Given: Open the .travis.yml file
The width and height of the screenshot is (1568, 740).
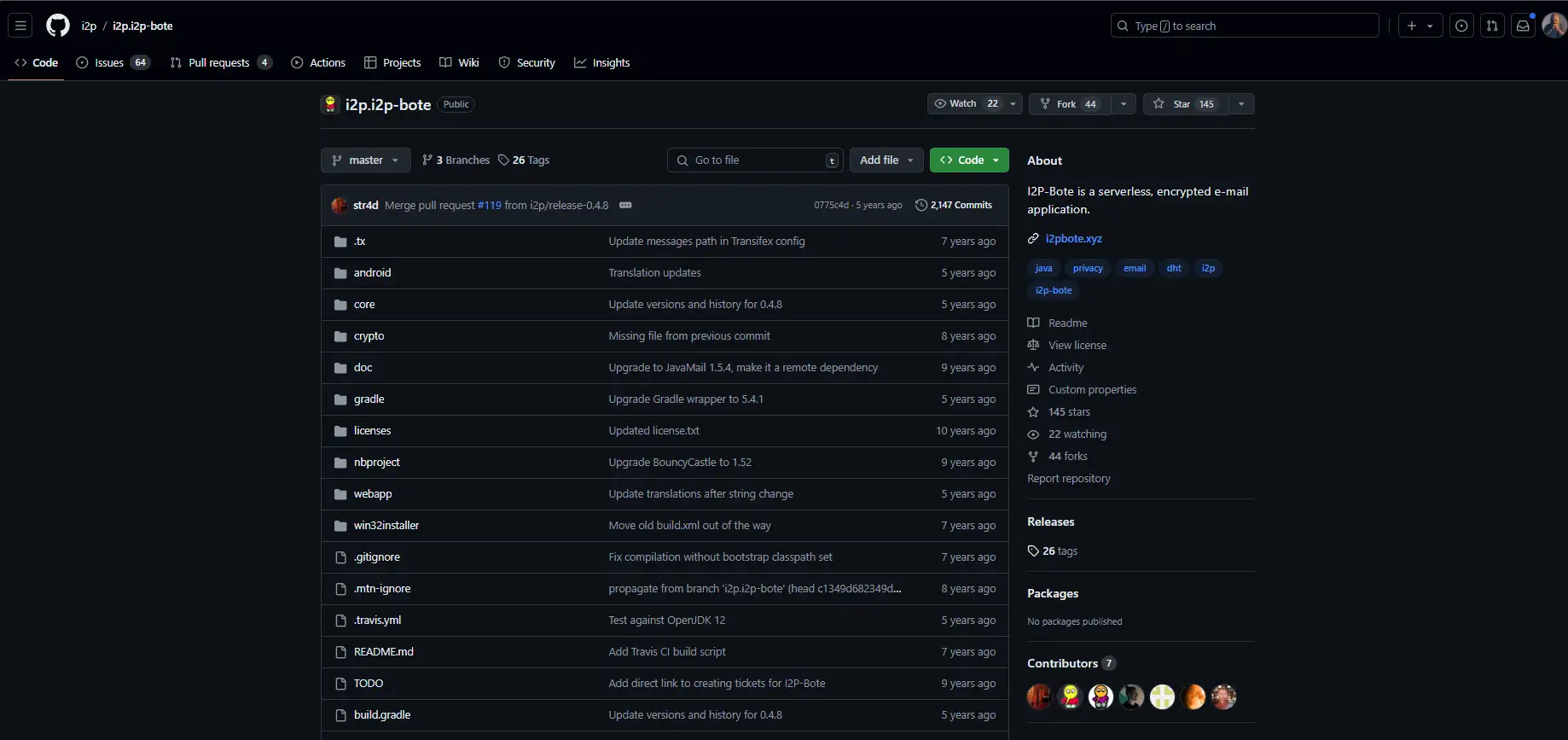Looking at the screenshot, I should coord(377,621).
